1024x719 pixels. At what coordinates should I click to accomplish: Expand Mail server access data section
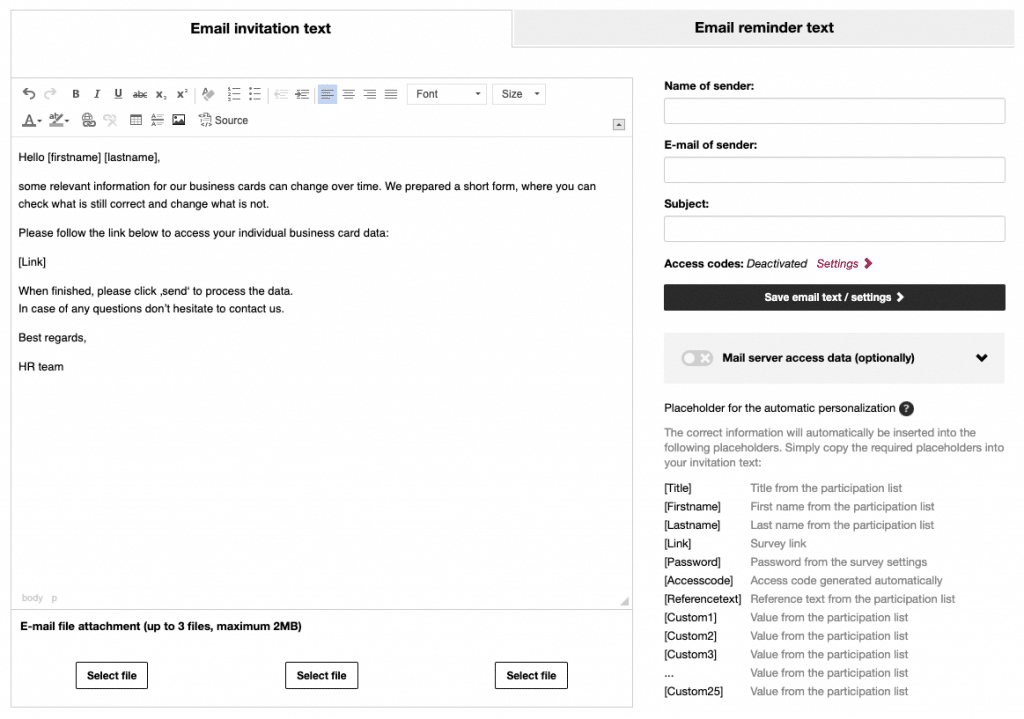(981, 358)
